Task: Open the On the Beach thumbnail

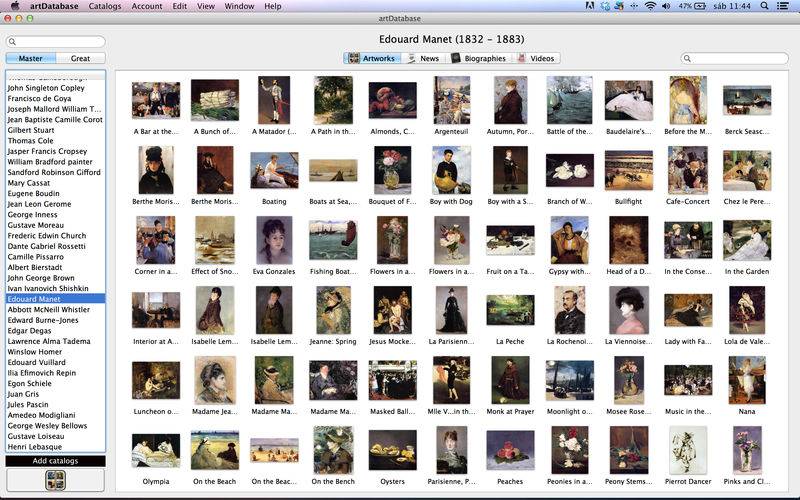Action: coord(215,451)
